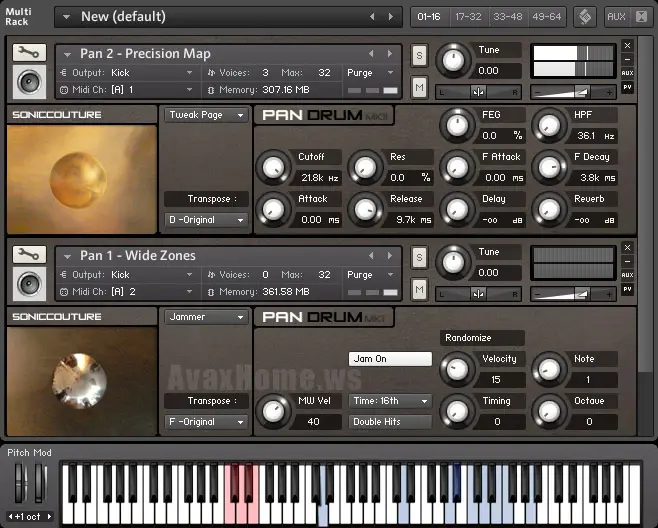The image size is (658, 528).
Task: Click the Pan 2 volume slider
Action: 573,92
